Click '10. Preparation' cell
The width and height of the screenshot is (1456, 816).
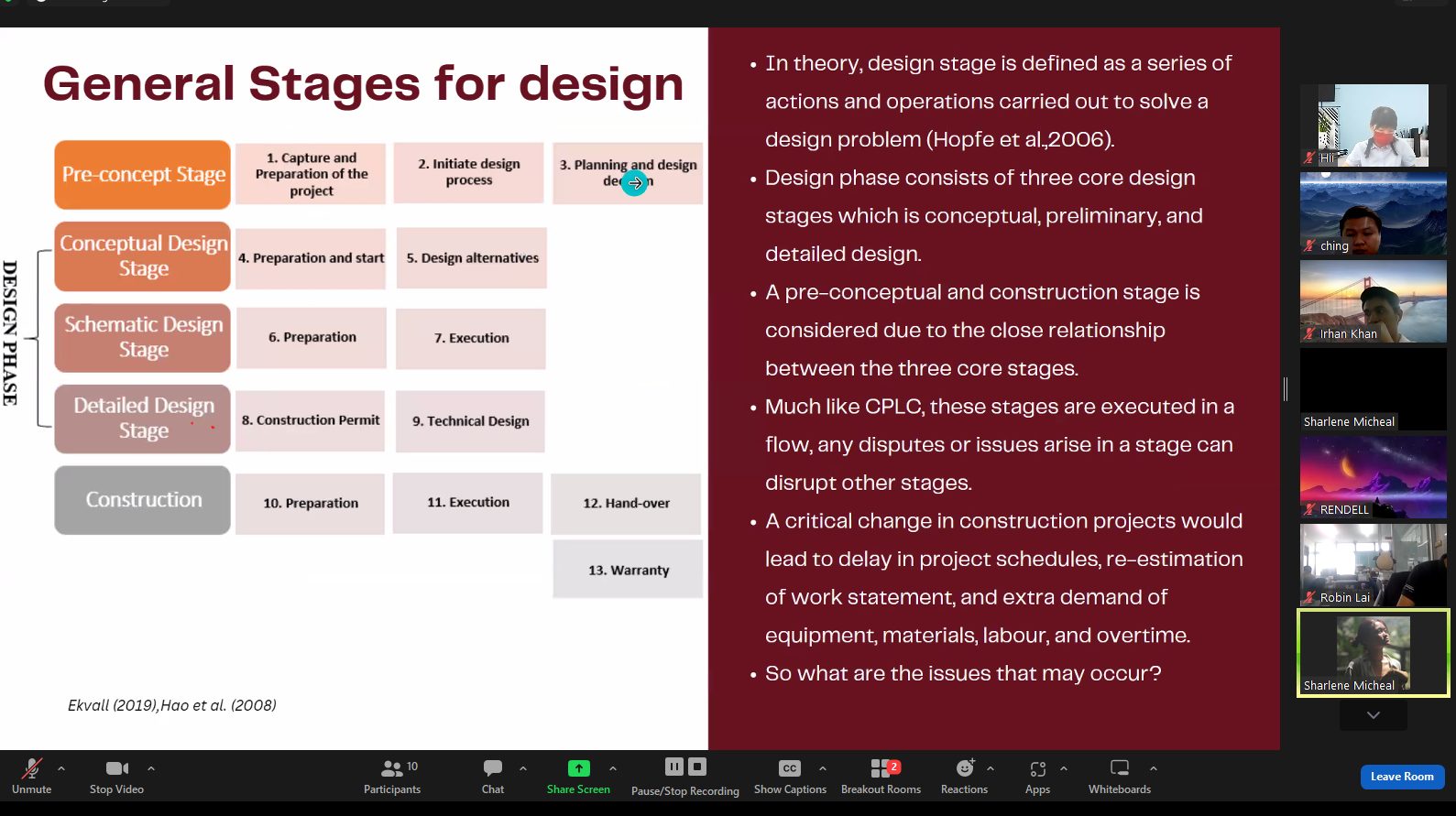[x=311, y=504]
